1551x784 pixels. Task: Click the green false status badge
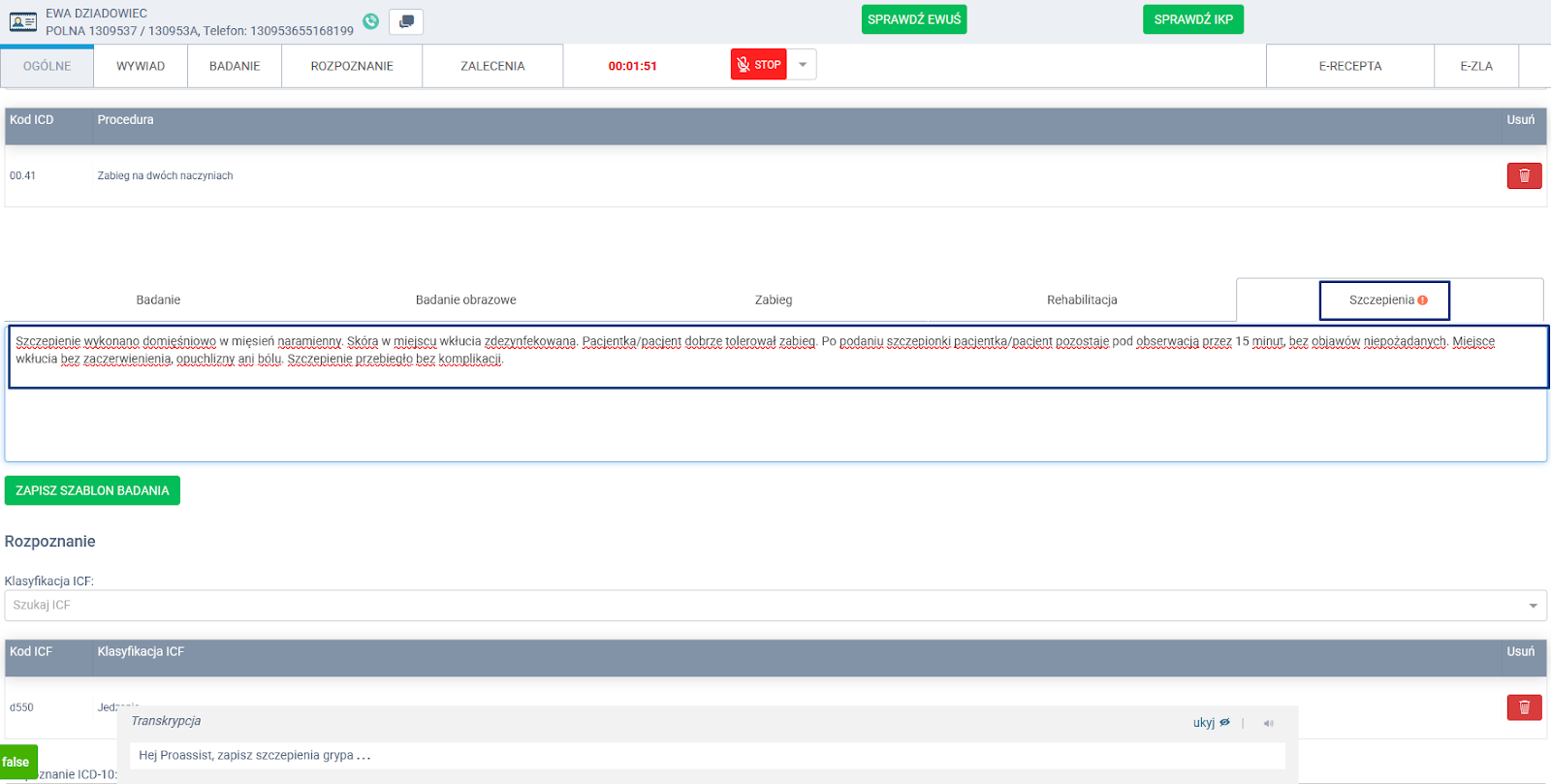click(x=17, y=762)
